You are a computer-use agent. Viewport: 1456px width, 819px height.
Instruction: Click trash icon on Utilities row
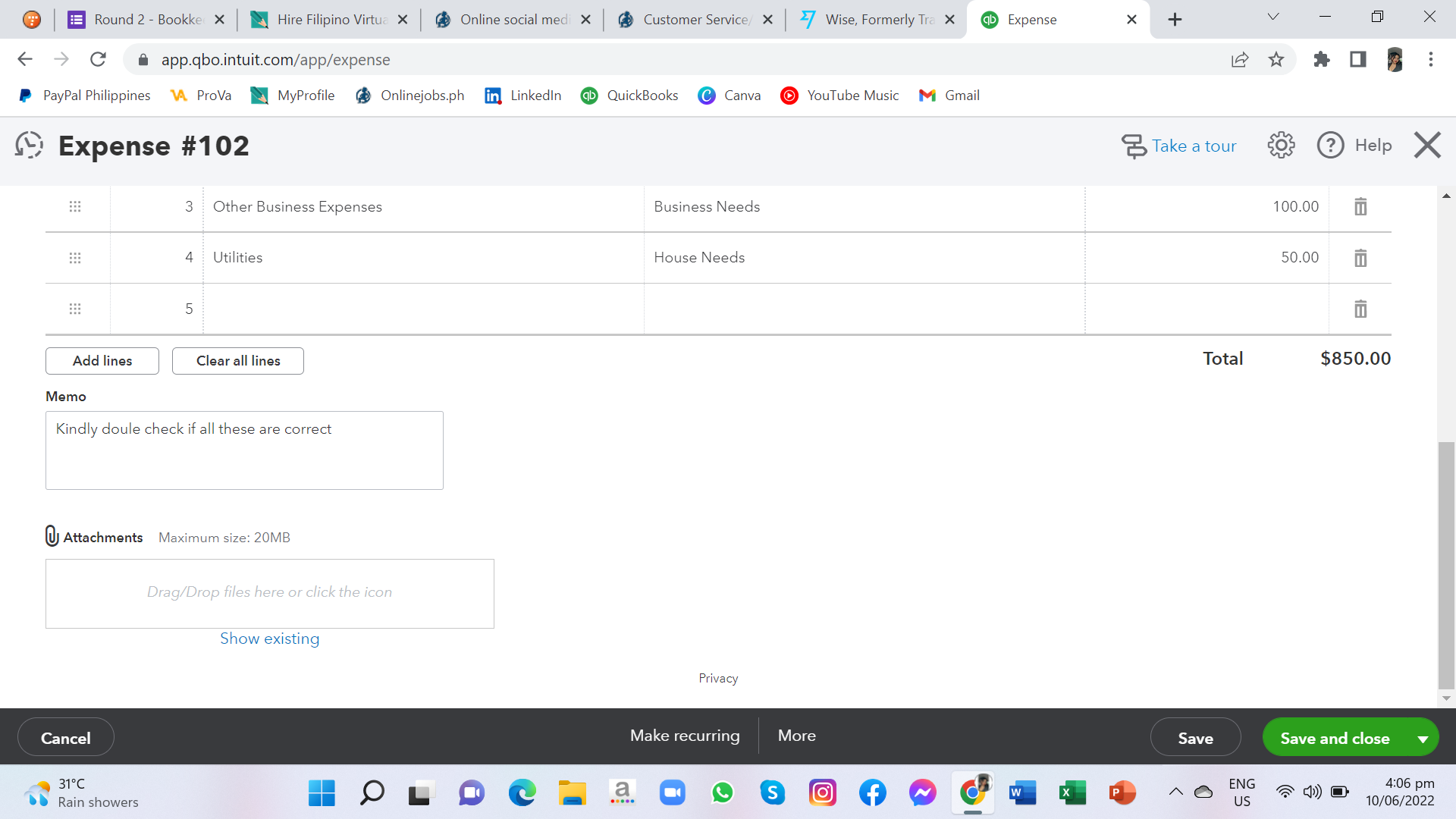[x=1360, y=258]
